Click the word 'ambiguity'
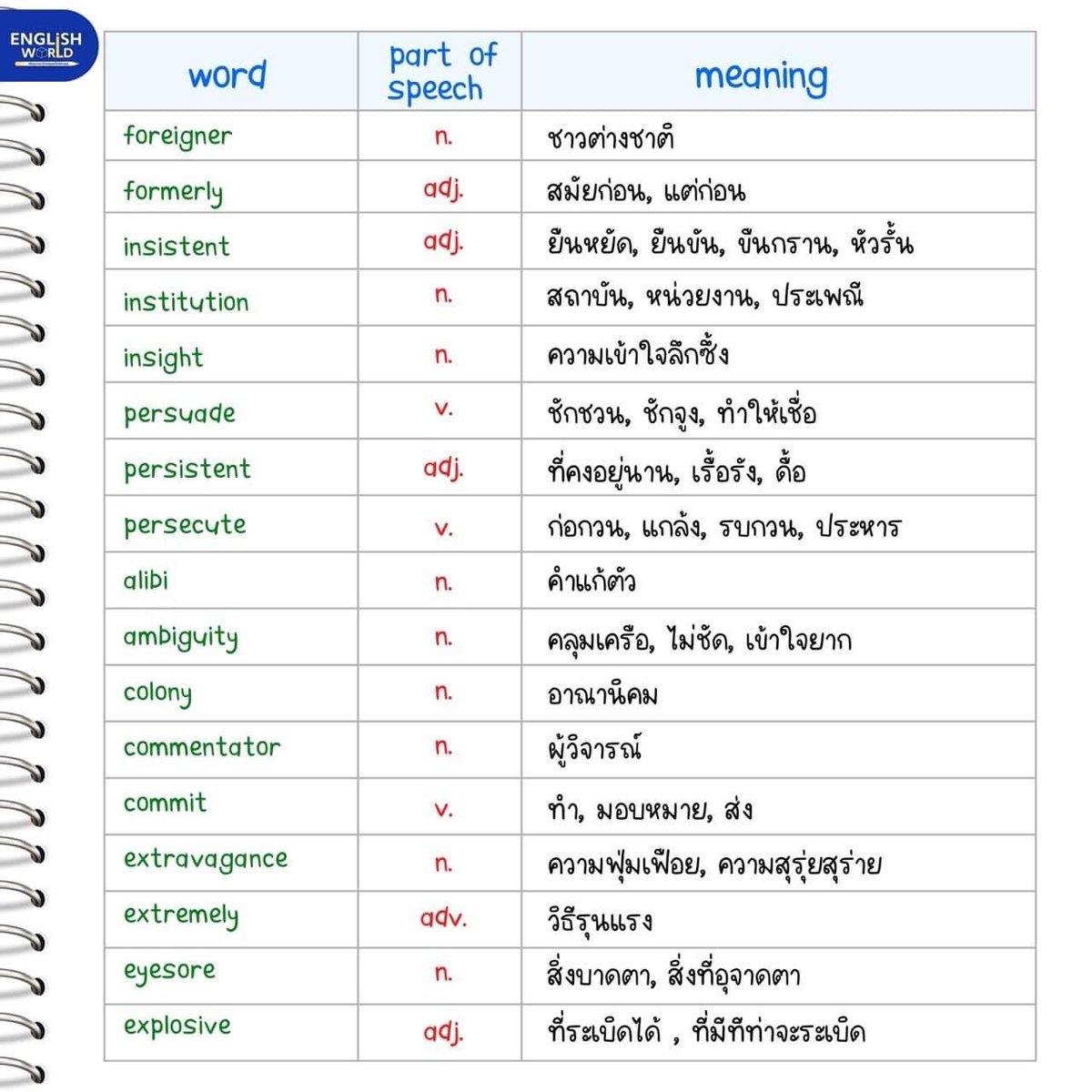This screenshot has height=1092, width=1092. 180,637
